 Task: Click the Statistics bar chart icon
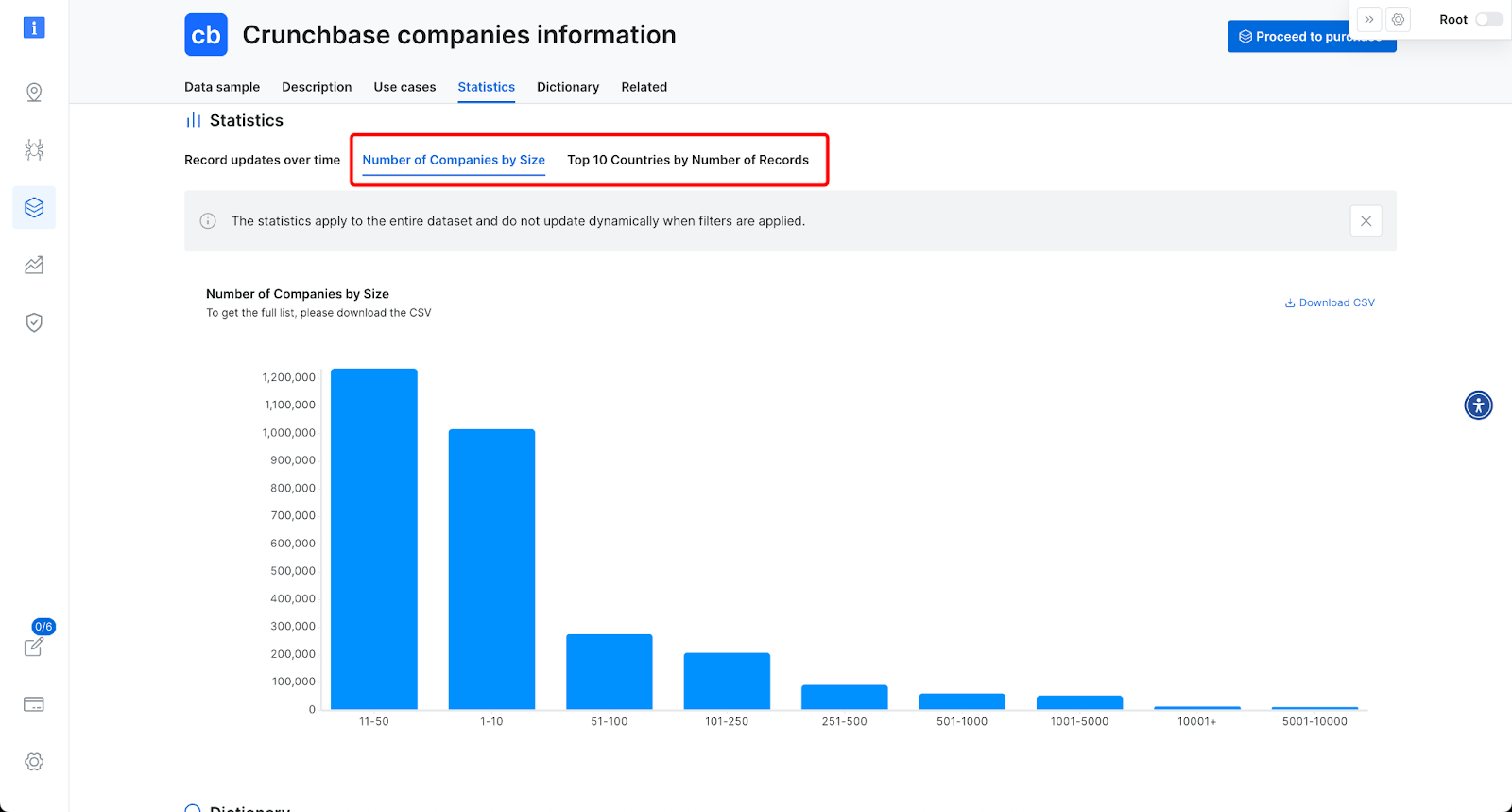pos(194,120)
